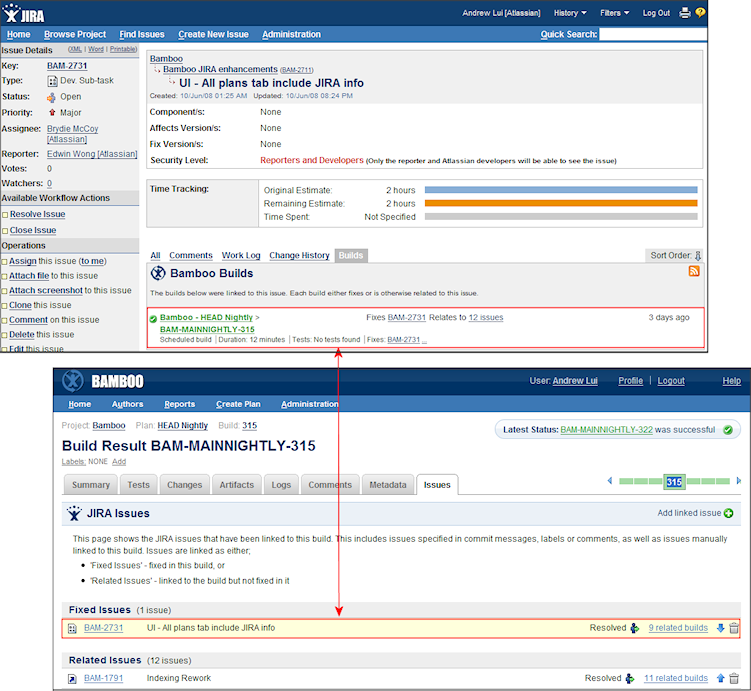This screenshot has height=691, width=751.
Task: Click the Resolved status icon for BAM-1791
Action: 630,678
